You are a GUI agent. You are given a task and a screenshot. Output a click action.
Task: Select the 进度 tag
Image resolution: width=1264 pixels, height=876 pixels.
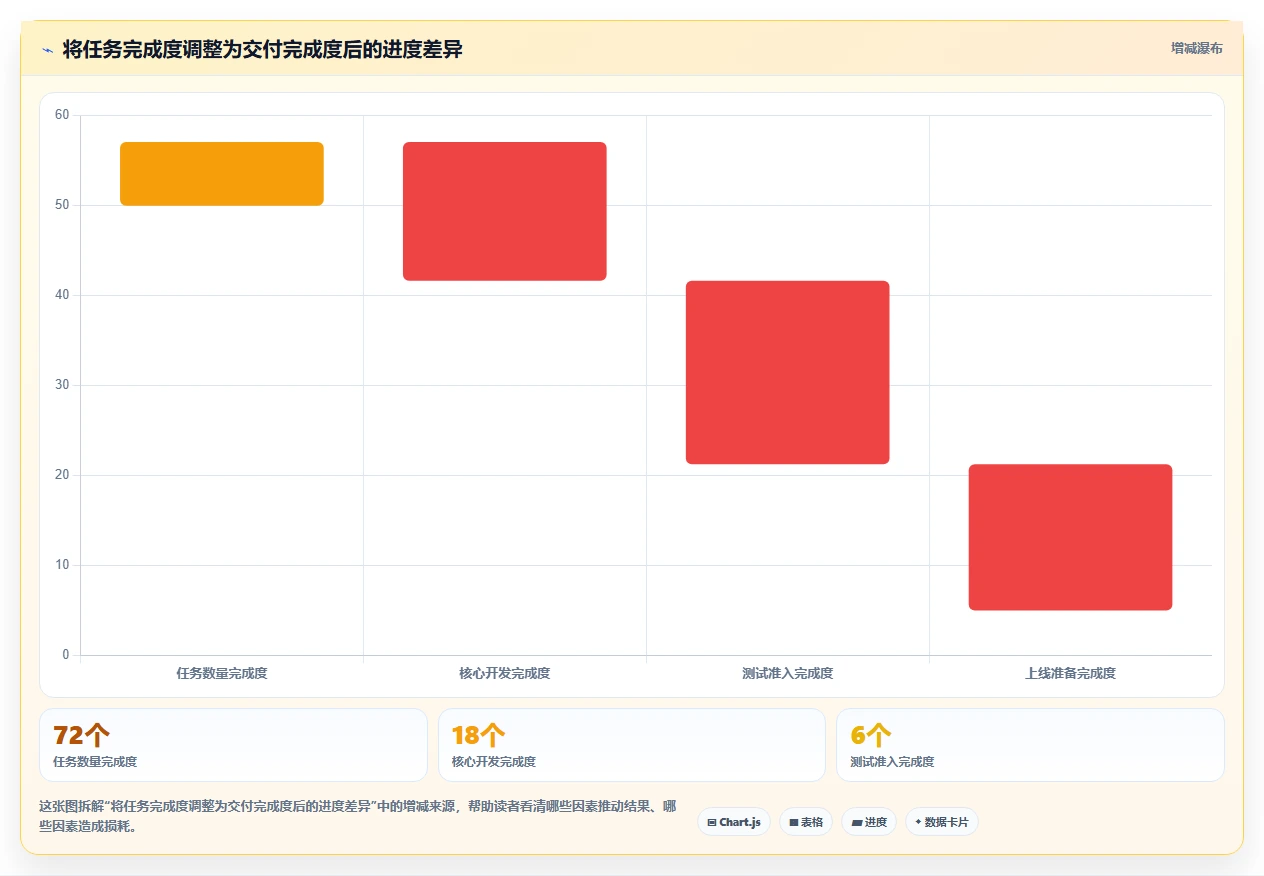click(x=869, y=822)
